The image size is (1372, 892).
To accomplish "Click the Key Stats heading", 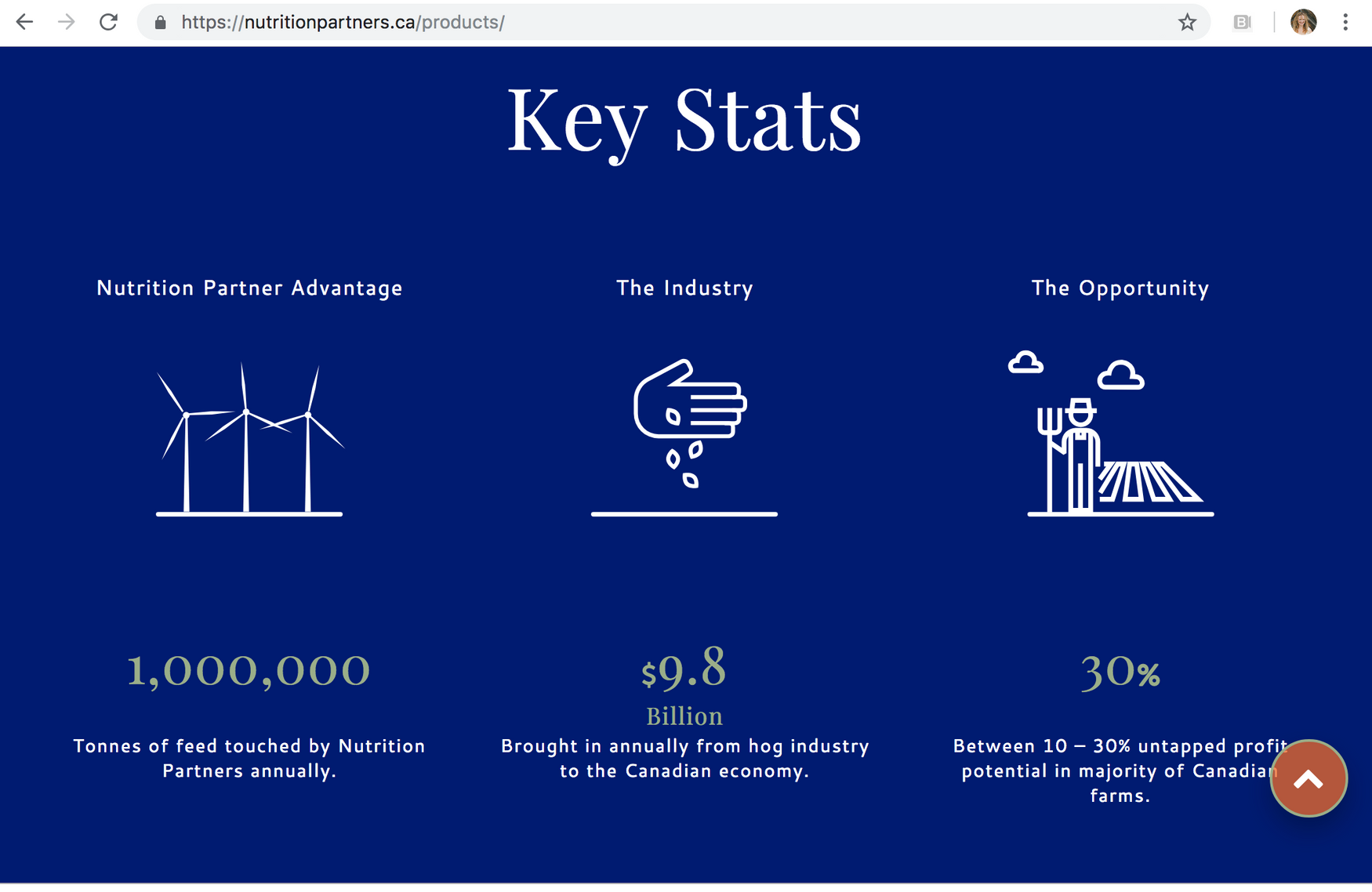I will pyautogui.click(x=684, y=120).
